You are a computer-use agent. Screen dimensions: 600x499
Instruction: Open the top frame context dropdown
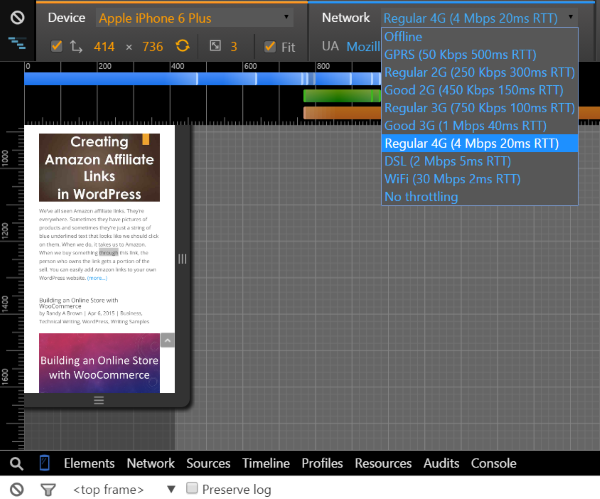pyautogui.click(x=124, y=489)
